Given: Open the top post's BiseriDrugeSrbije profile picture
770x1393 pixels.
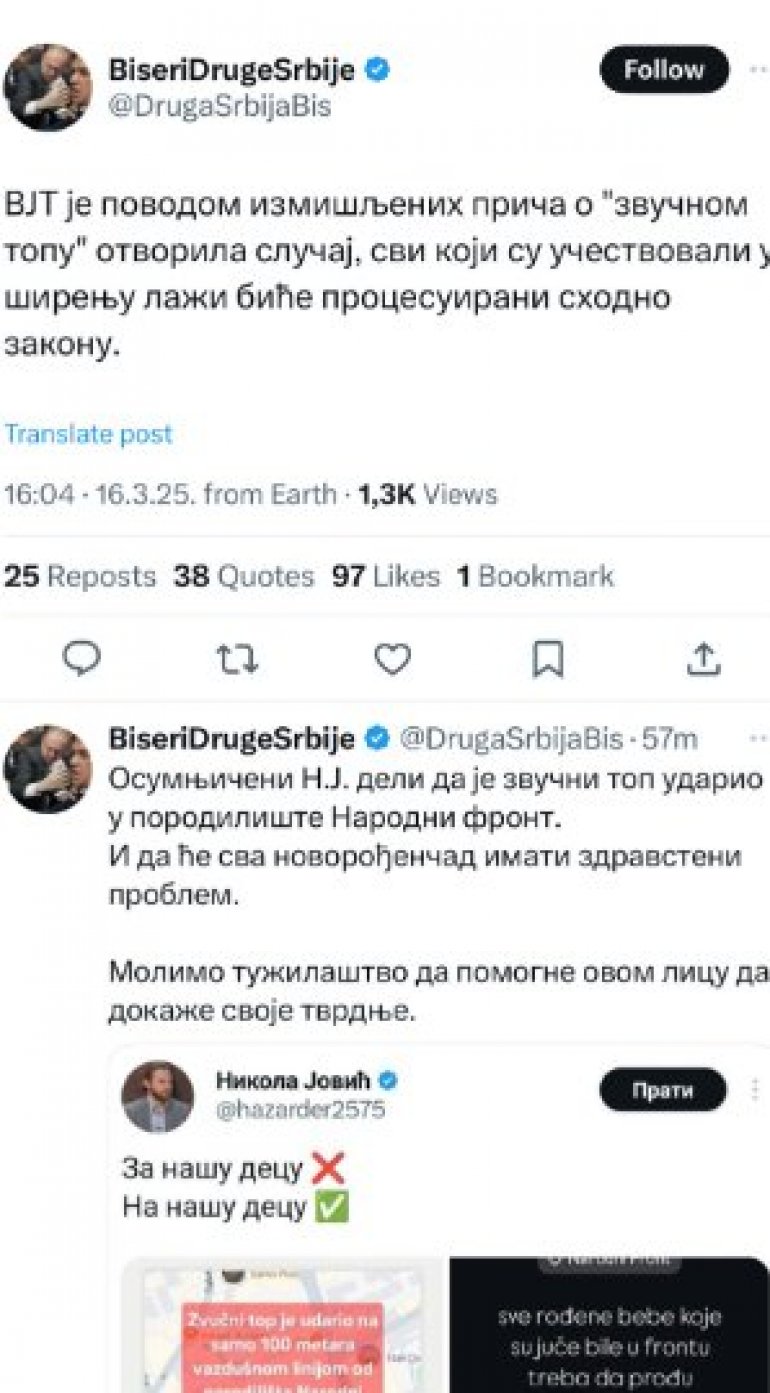Looking at the screenshot, I should tap(47, 87).
